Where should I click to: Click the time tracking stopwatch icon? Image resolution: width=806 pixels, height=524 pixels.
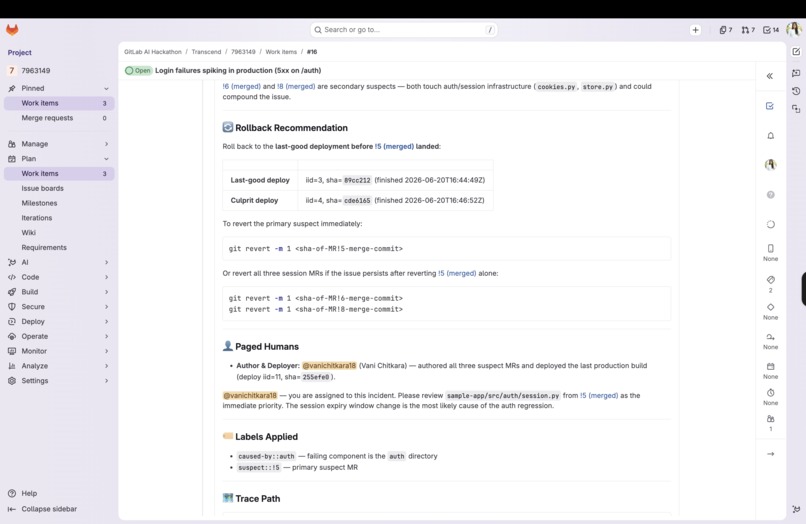771,393
